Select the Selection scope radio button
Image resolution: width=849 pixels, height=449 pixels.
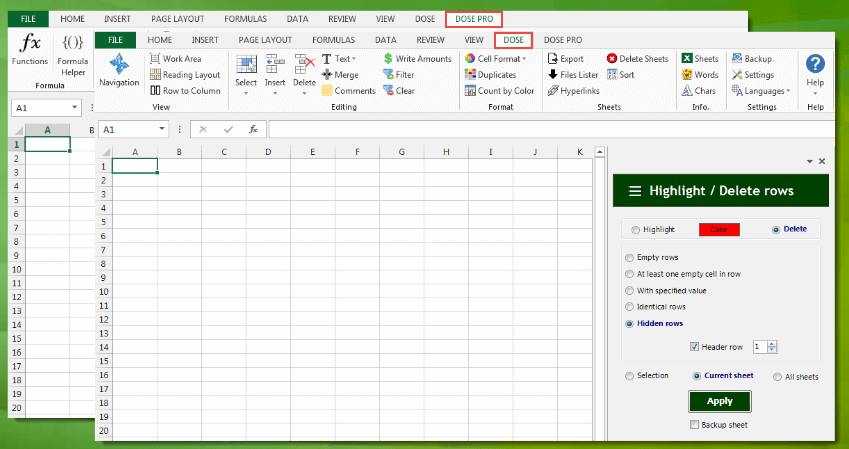tap(629, 376)
